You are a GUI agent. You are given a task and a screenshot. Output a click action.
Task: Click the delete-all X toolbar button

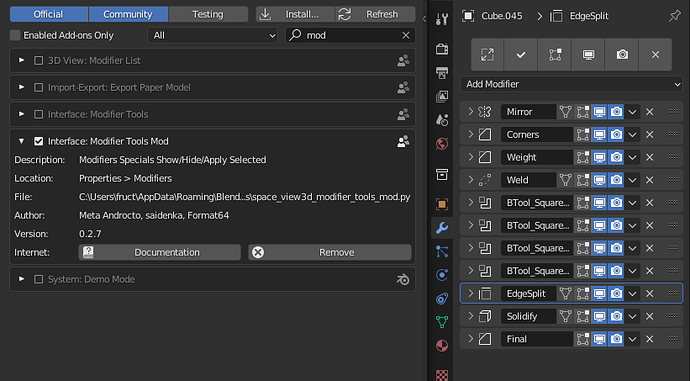(x=655, y=55)
